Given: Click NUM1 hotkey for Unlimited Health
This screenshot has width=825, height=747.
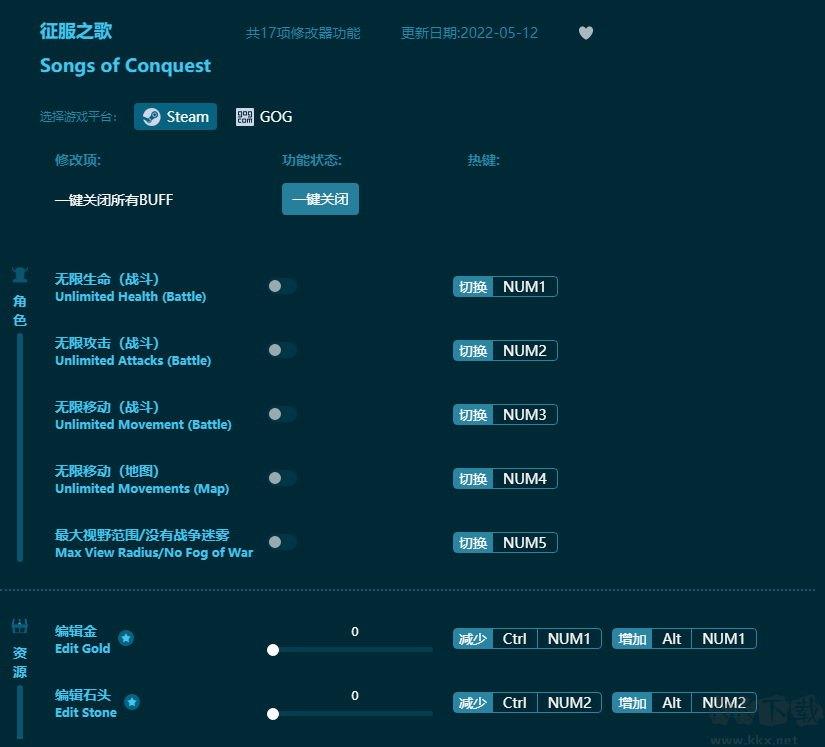Looking at the screenshot, I should (525, 287).
